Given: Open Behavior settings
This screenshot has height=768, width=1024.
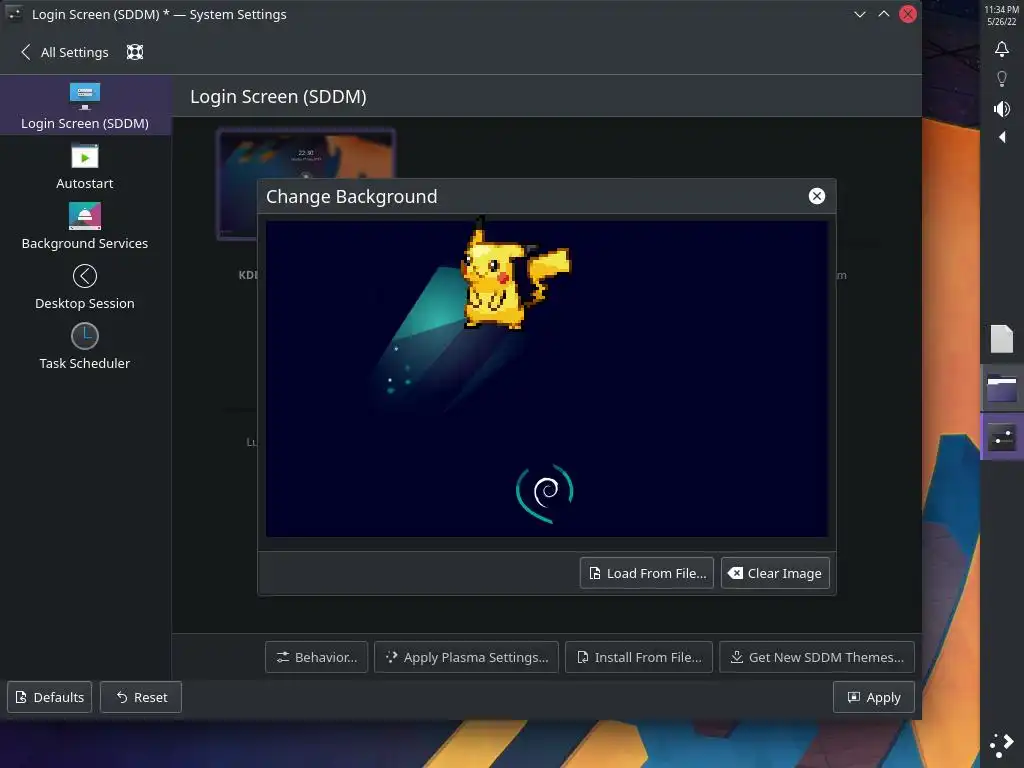Looking at the screenshot, I should pos(316,657).
